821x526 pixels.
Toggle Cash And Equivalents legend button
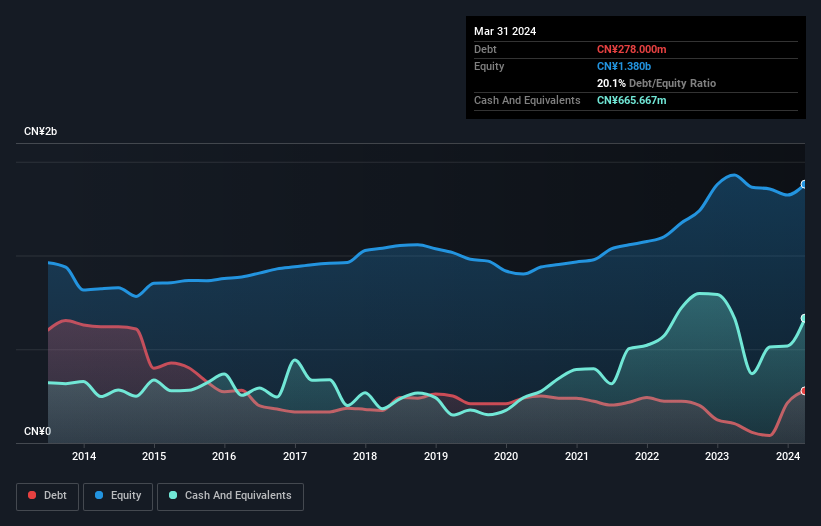230,496
